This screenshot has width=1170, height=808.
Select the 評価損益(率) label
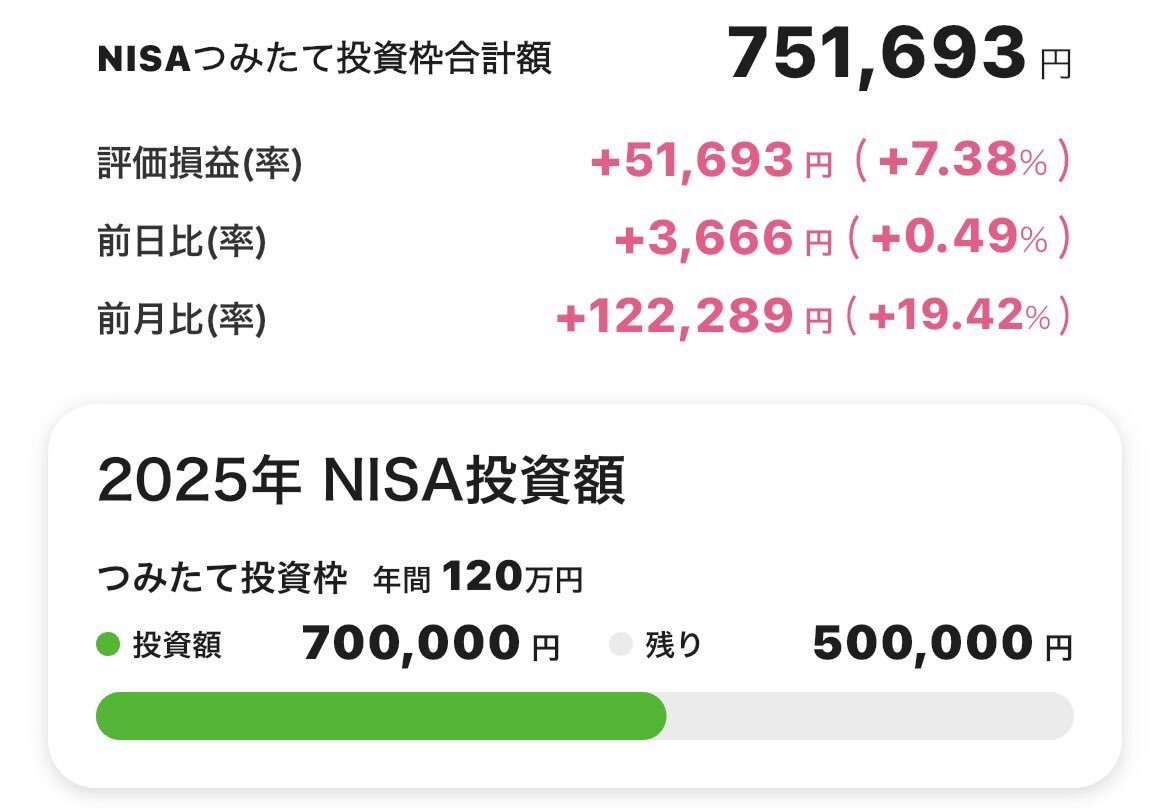click(200, 163)
